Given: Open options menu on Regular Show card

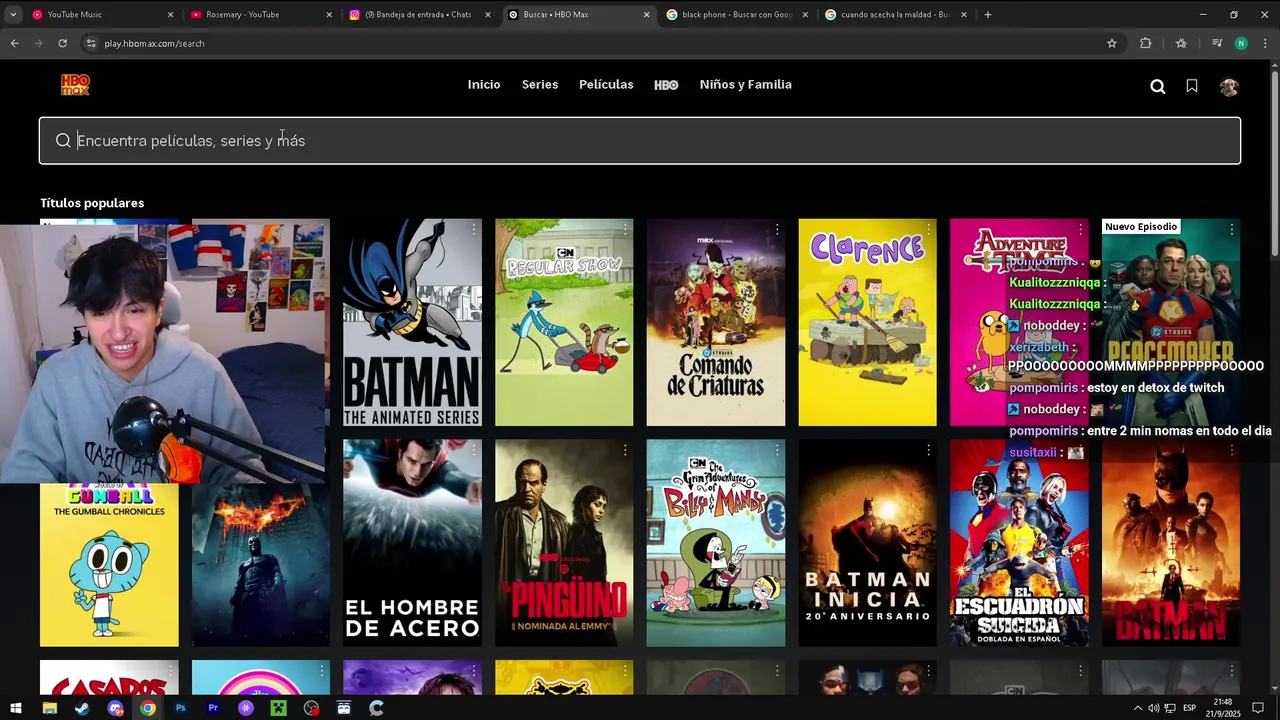Looking at the screenshot, I should click(x=626, y=230).
